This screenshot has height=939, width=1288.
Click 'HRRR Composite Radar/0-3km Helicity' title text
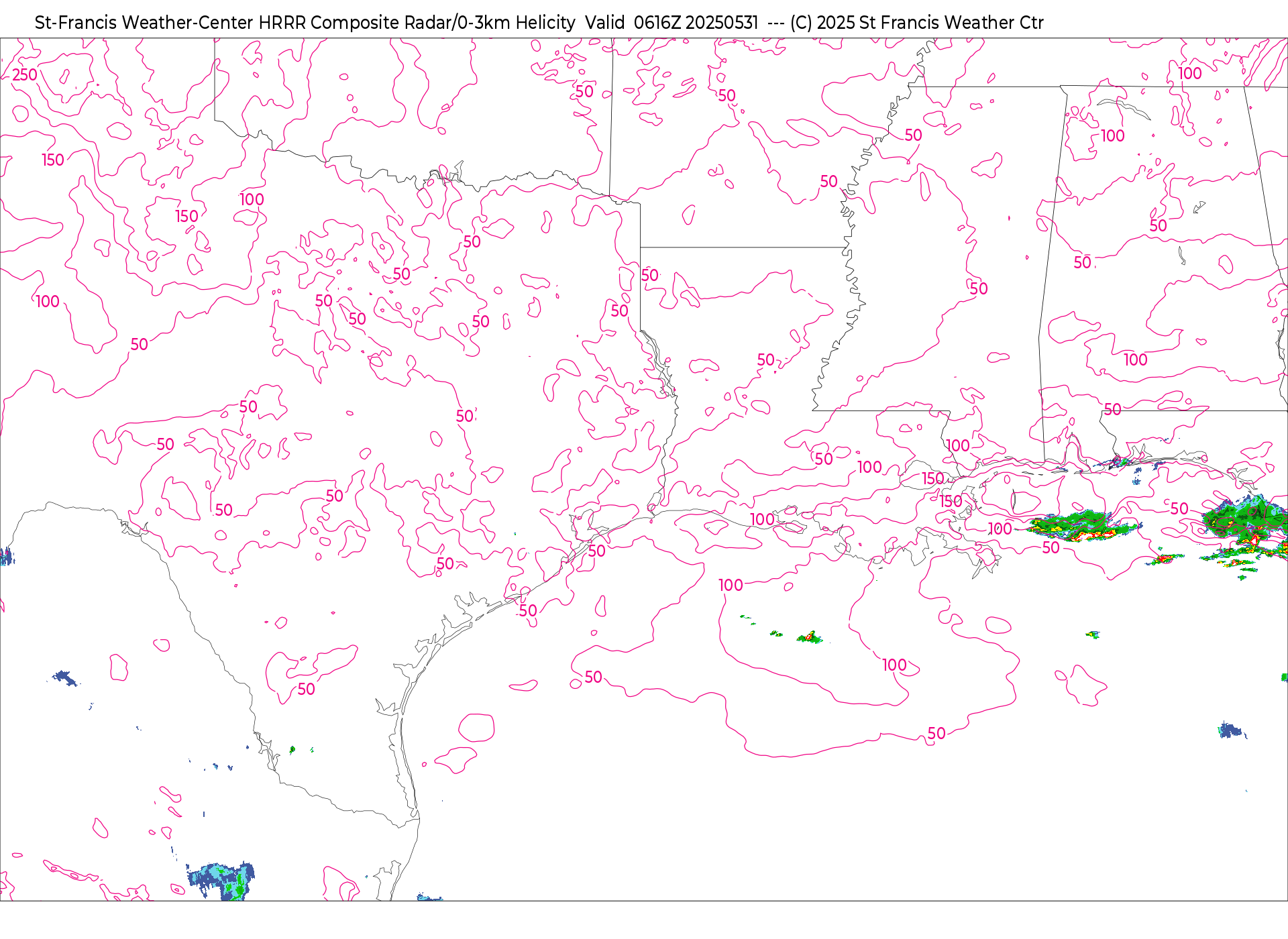pos(417,23)
